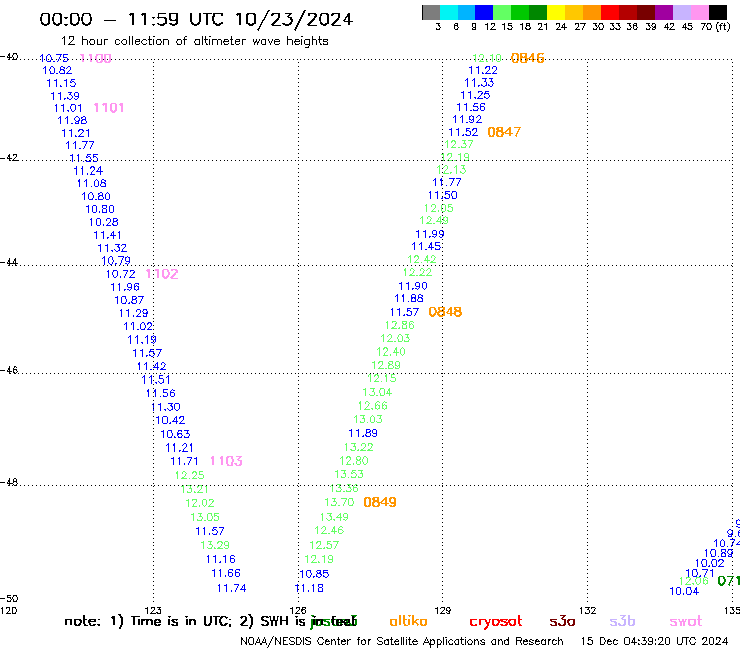Select the 11.18 value ending altika track

(x=309, y=588)
